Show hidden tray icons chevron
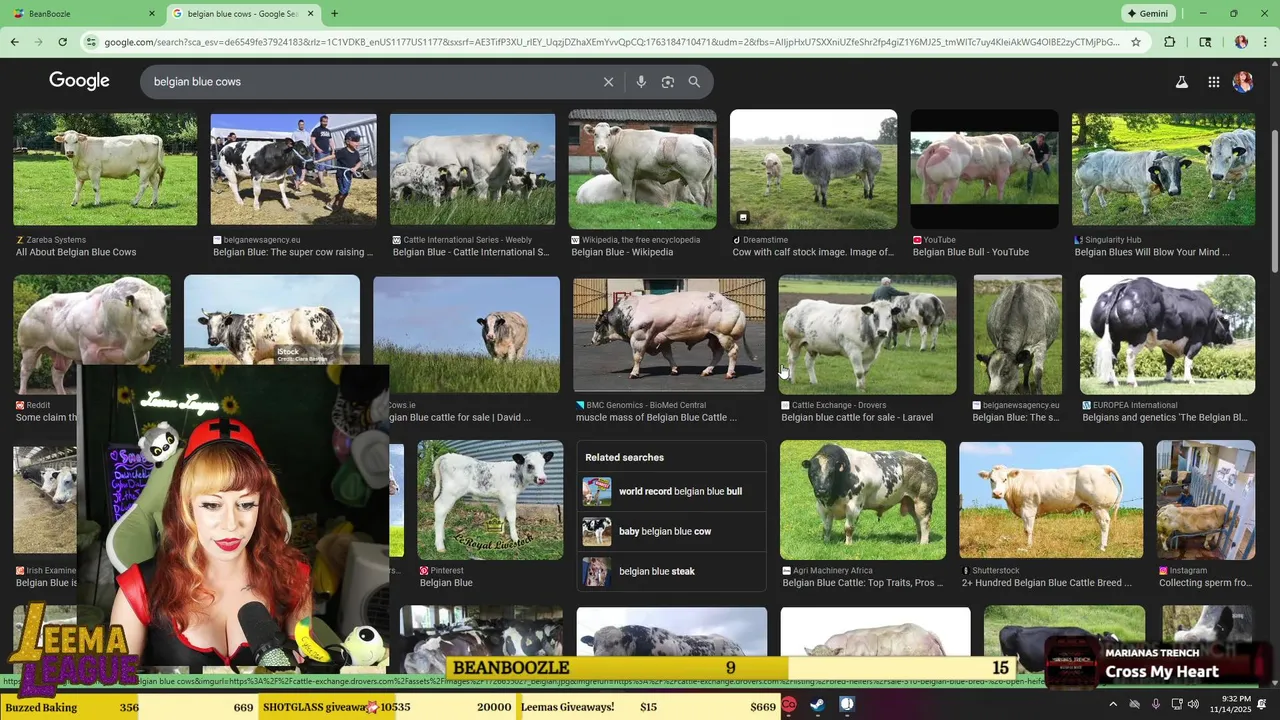This screenshot has height=720, width=1280. coord(1113,705)
